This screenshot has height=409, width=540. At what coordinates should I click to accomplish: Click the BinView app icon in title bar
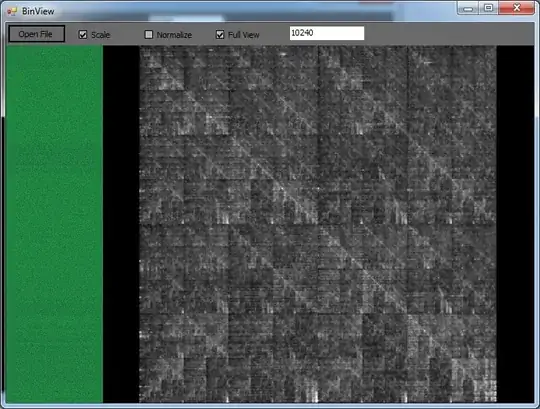[x=12, y=12]
